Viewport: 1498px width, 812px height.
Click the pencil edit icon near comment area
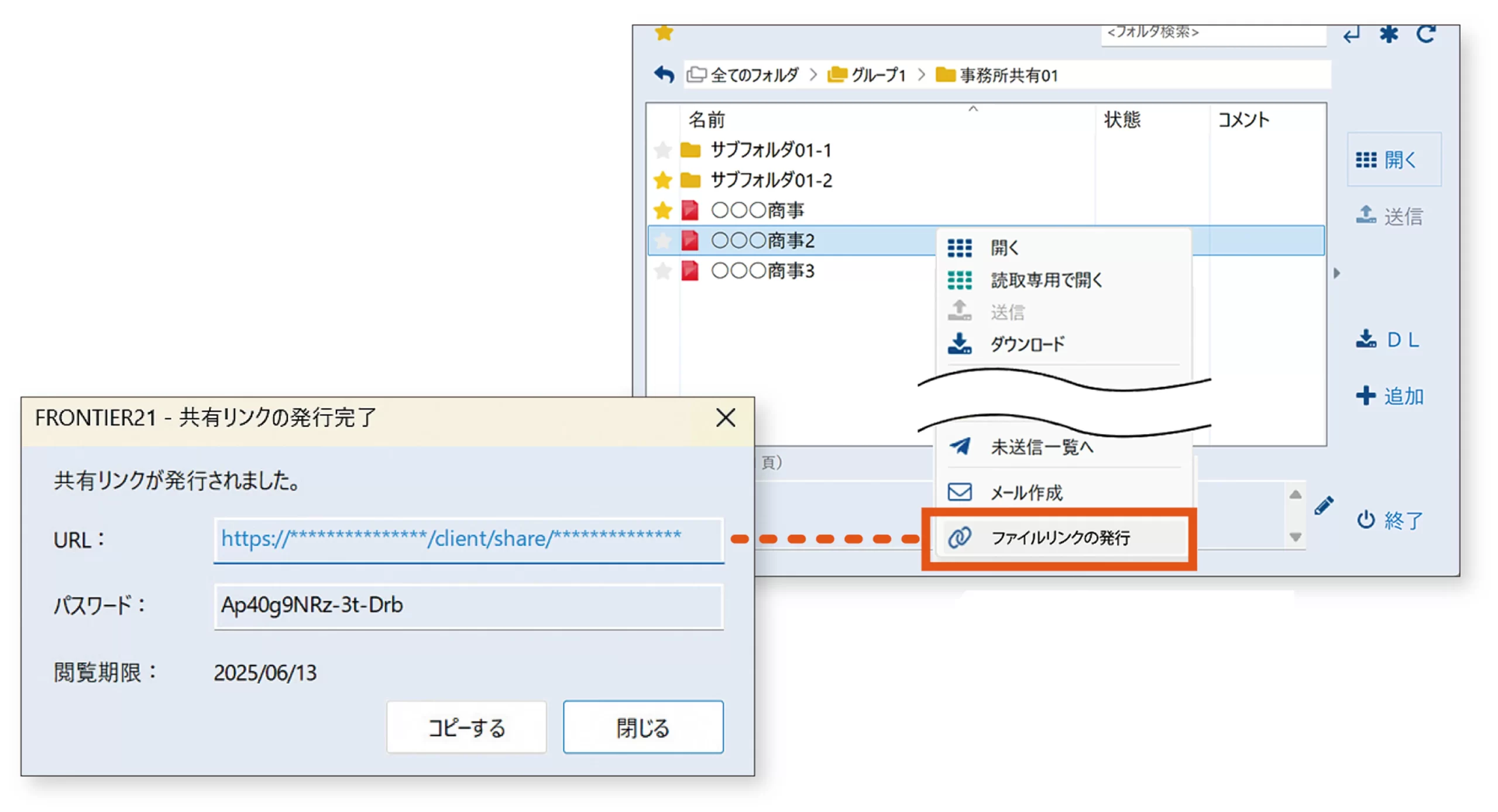1324,505
